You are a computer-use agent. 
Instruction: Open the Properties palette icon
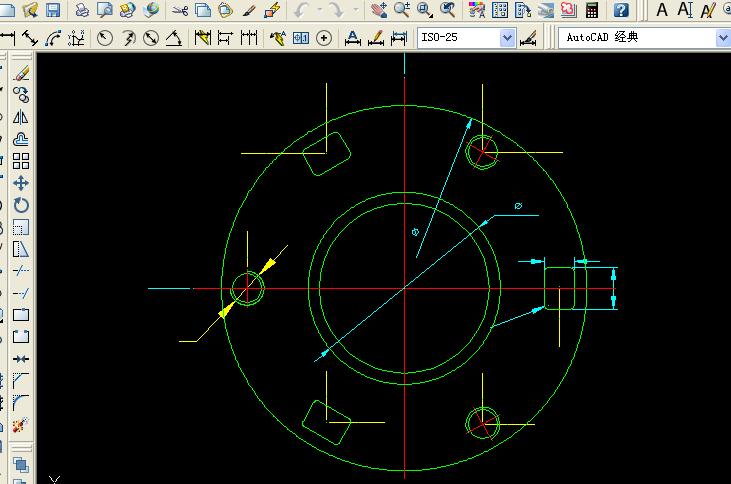(476, 9)
